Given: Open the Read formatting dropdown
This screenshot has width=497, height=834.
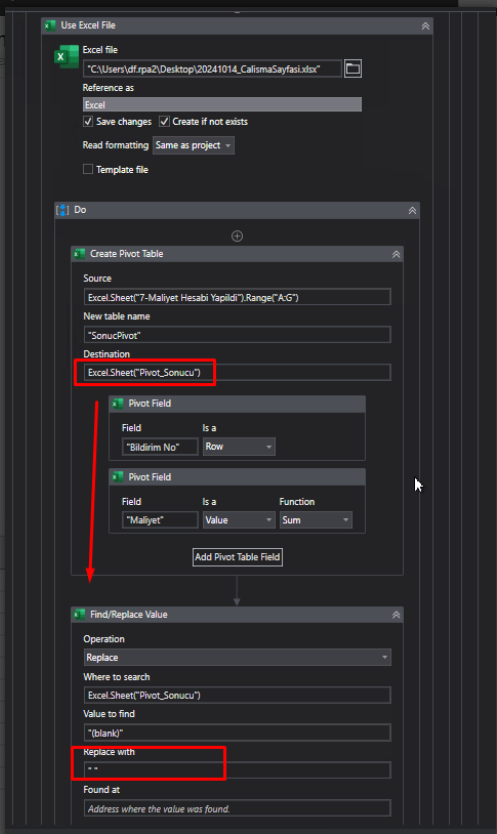Looking at the screenshot, I should point(193,146).
